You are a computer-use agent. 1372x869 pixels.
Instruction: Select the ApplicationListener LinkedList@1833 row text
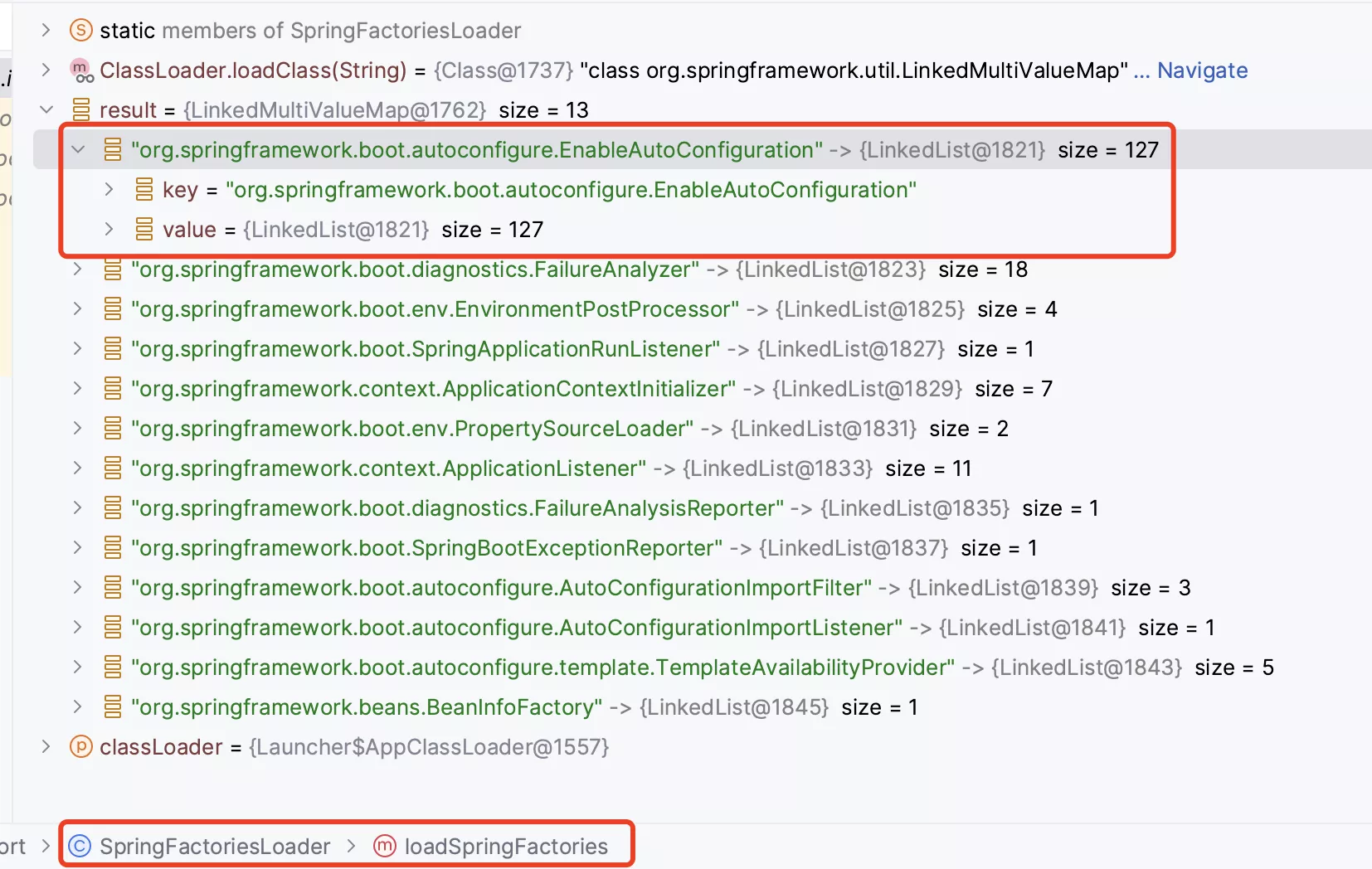pos(552,468)
